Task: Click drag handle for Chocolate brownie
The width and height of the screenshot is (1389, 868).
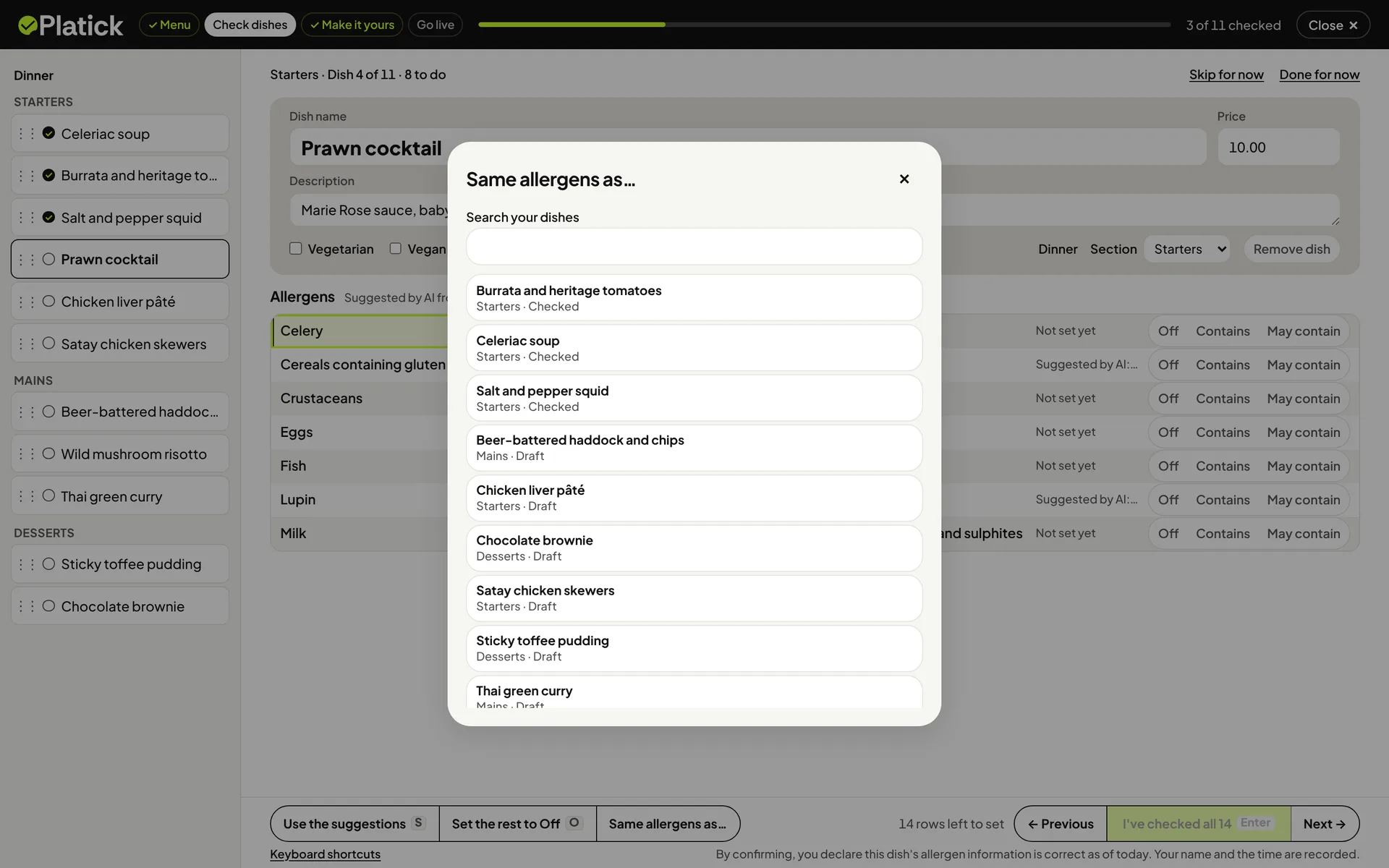Action: [x=26, y=606]
